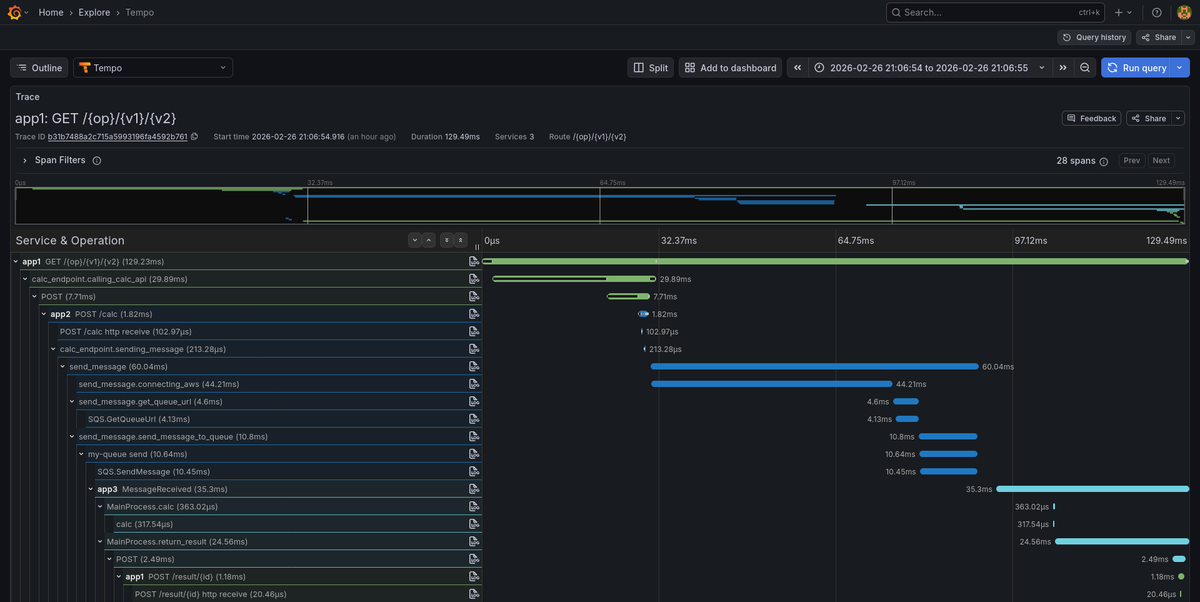Open logs icon for MainProcess.return_result span
The image size is (1200, 602).
(474, 541)
